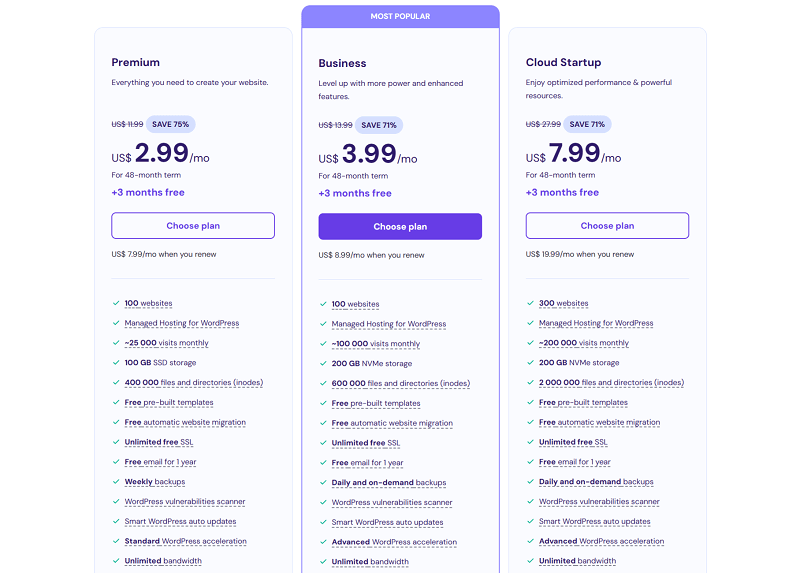Click the SAVE 71% badge in Business

coord(379,125)
